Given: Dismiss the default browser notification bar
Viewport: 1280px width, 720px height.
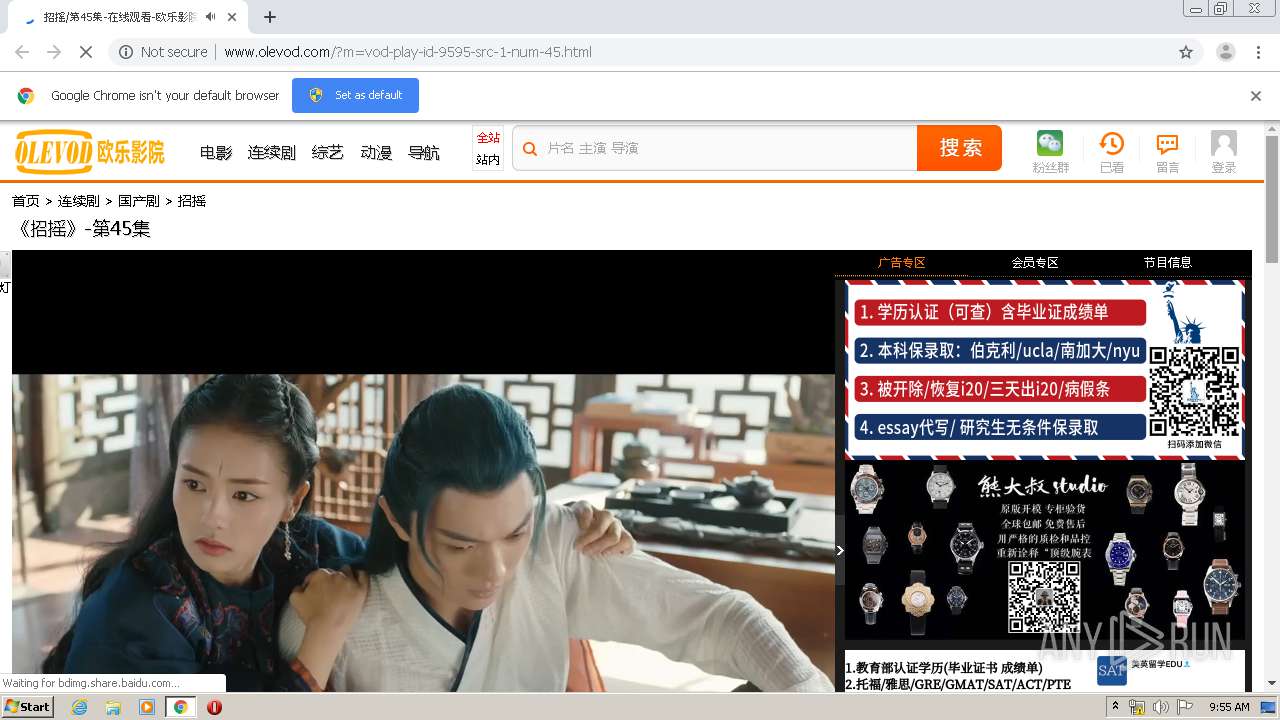Looking at the screenshot, I should (x=1256, y=96).
